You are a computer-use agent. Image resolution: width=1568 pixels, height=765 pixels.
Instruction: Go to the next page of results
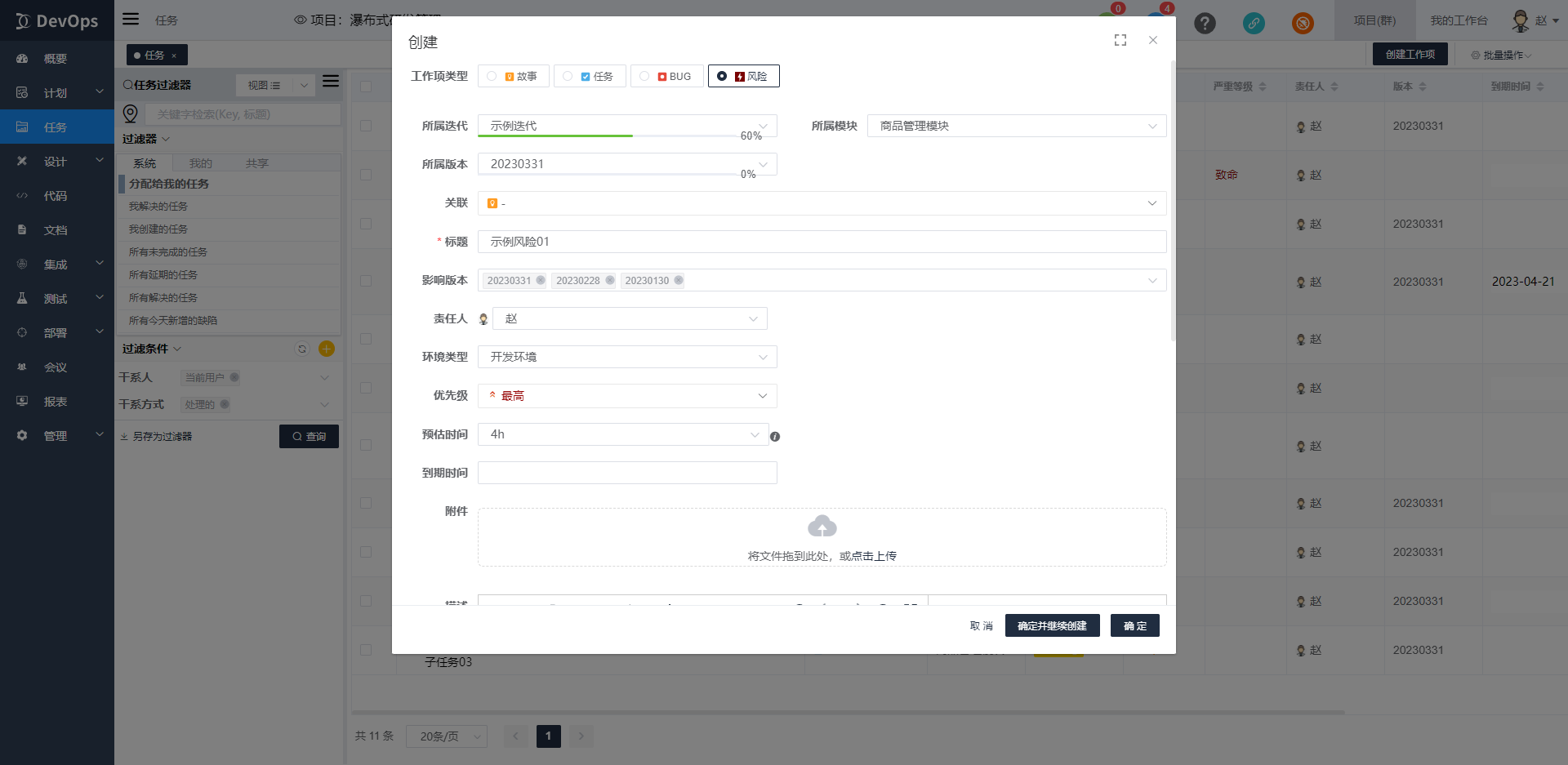coord(581,736)
